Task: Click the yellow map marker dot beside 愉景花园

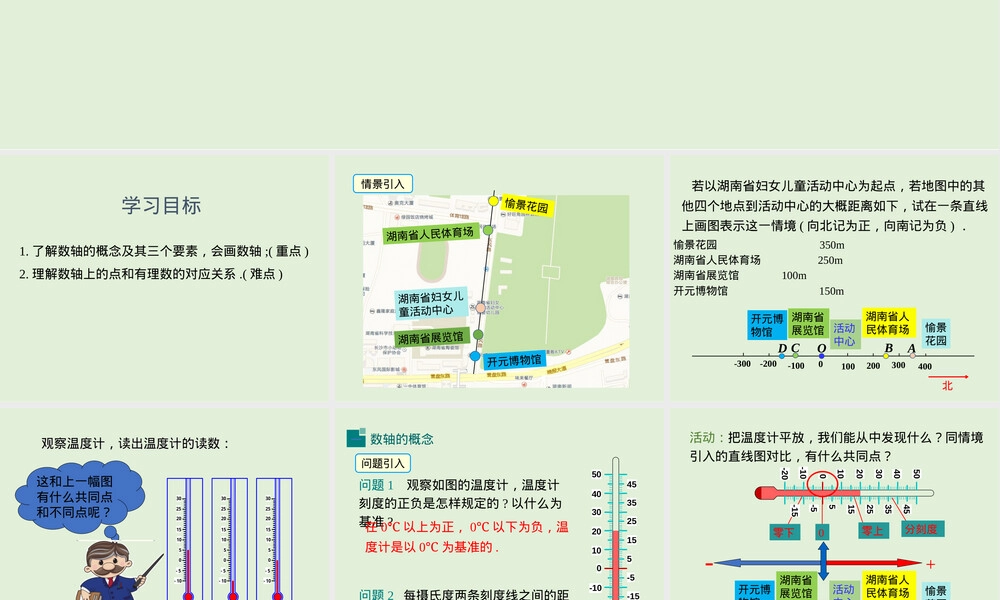Action: (x=493, y=201)
